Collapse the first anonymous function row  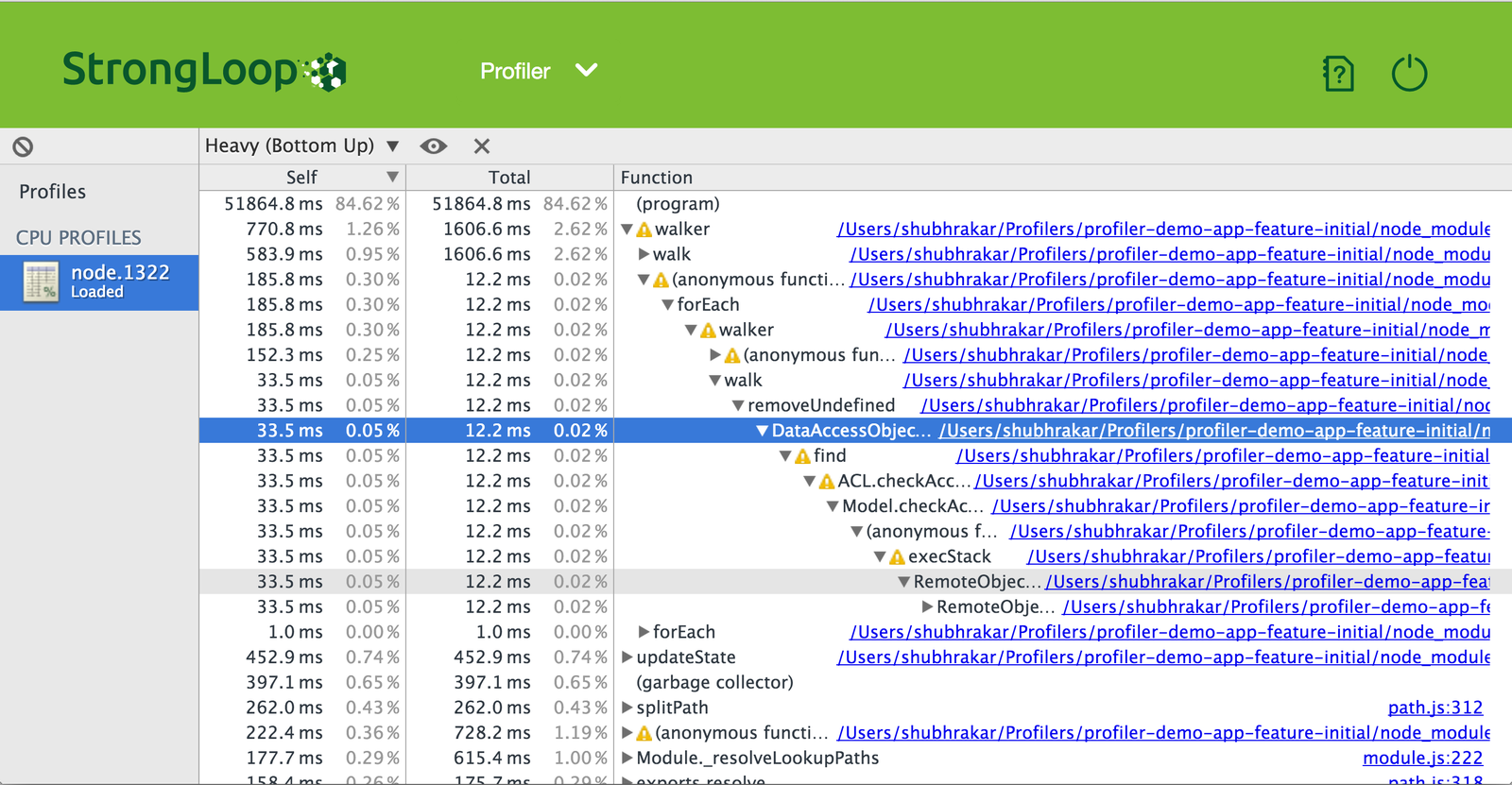(644, 280)
